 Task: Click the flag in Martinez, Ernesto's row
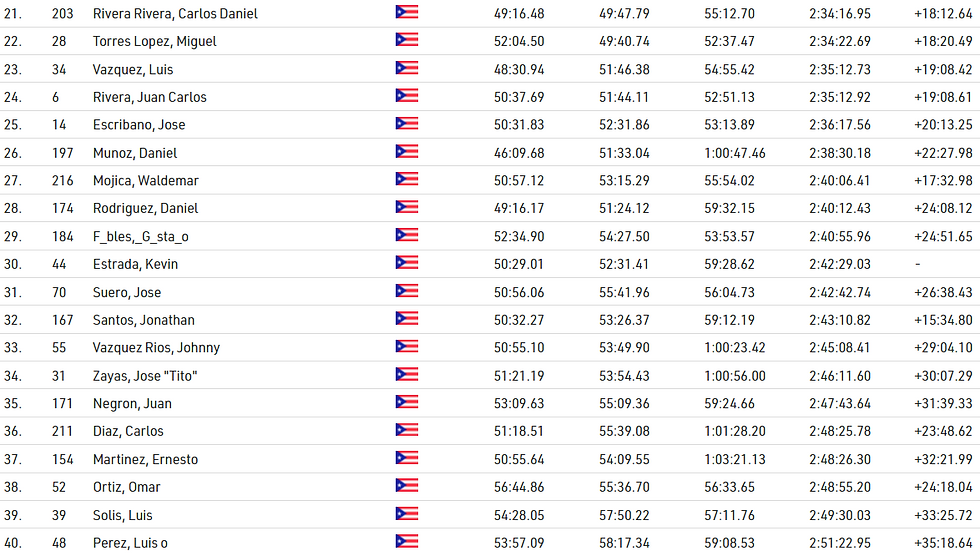point(406,459)
